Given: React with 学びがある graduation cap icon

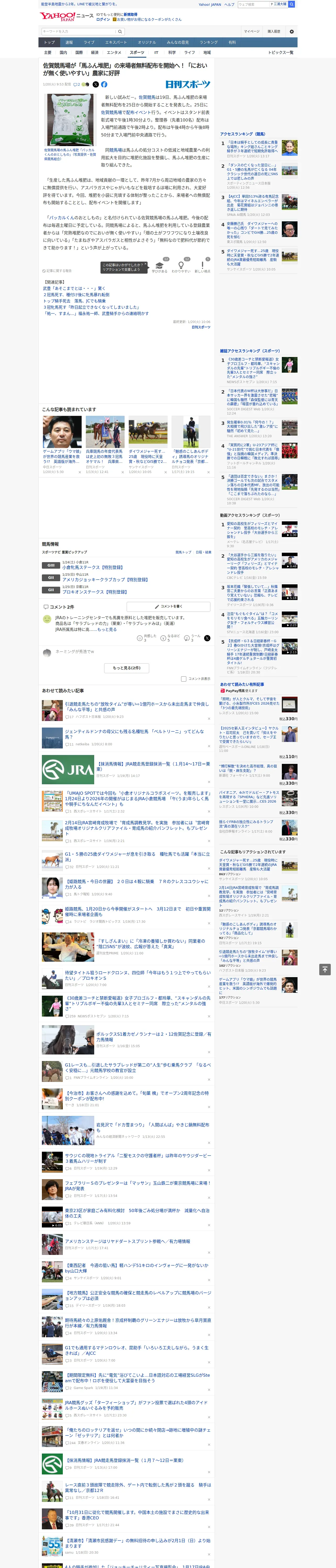Looking at the screenshot, I should coord(160,266).
